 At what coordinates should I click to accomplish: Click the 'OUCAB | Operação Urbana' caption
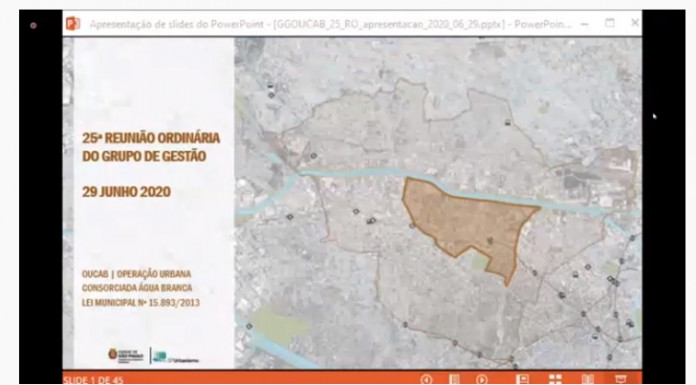click(x=136, y=274)
